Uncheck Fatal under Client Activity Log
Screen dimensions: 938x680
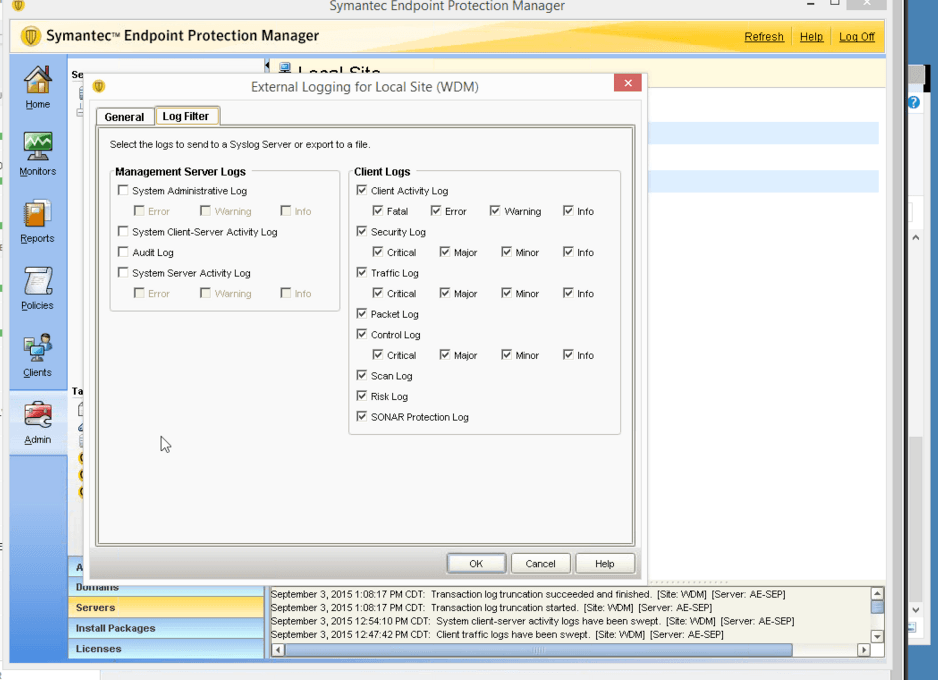click(377, 211)
